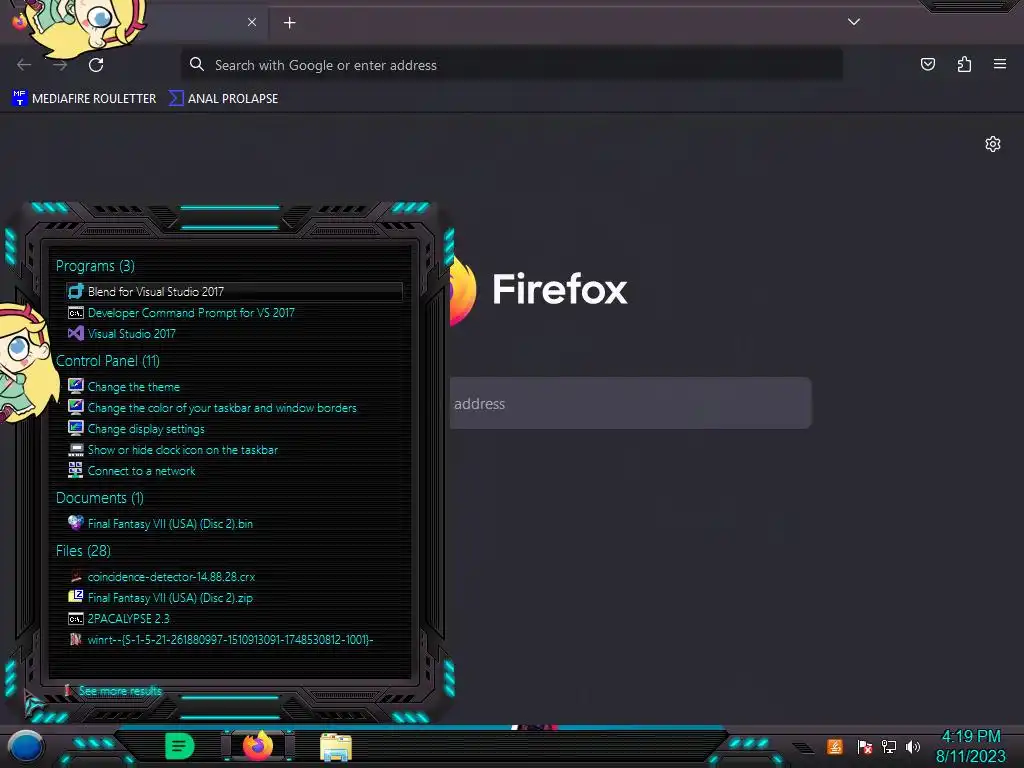
Task: Open the network tray icon
Action: (889, 746)
